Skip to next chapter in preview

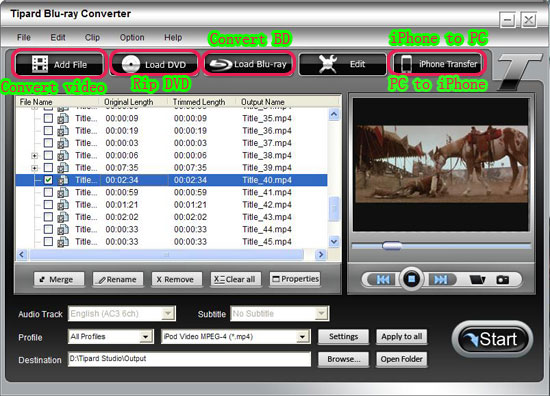[441, 280]
